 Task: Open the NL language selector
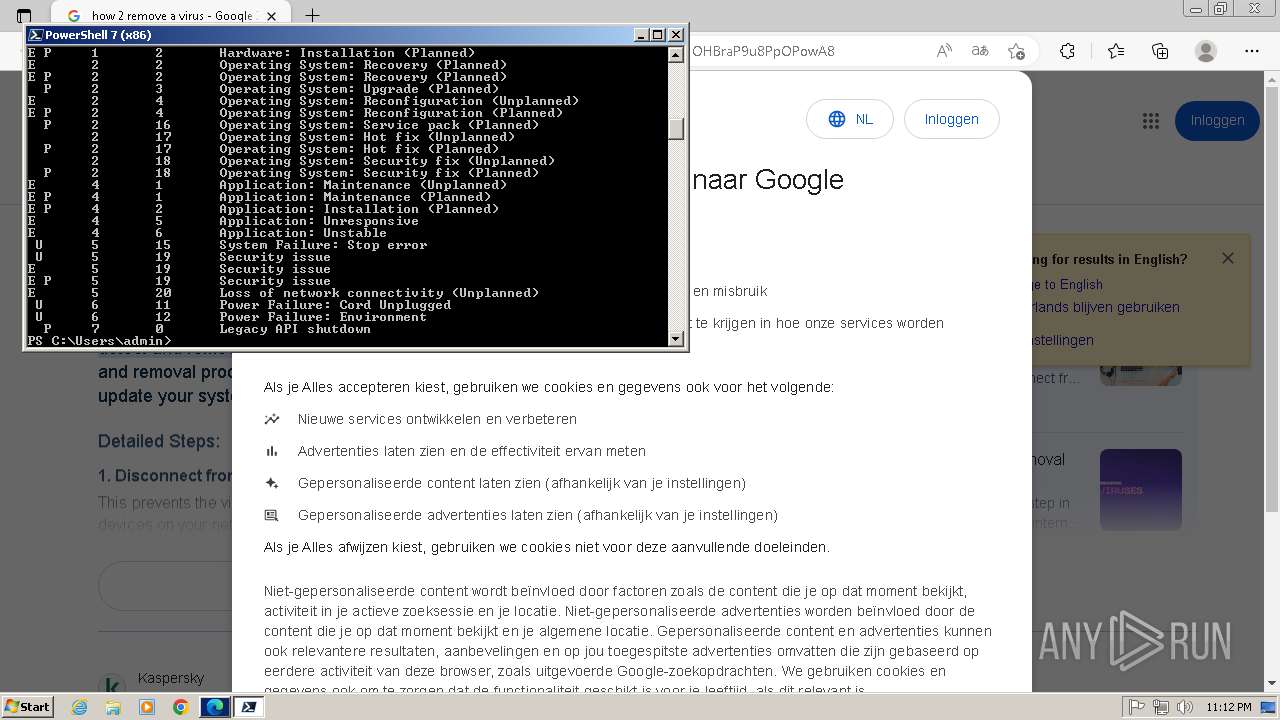(x=850, y=119)
